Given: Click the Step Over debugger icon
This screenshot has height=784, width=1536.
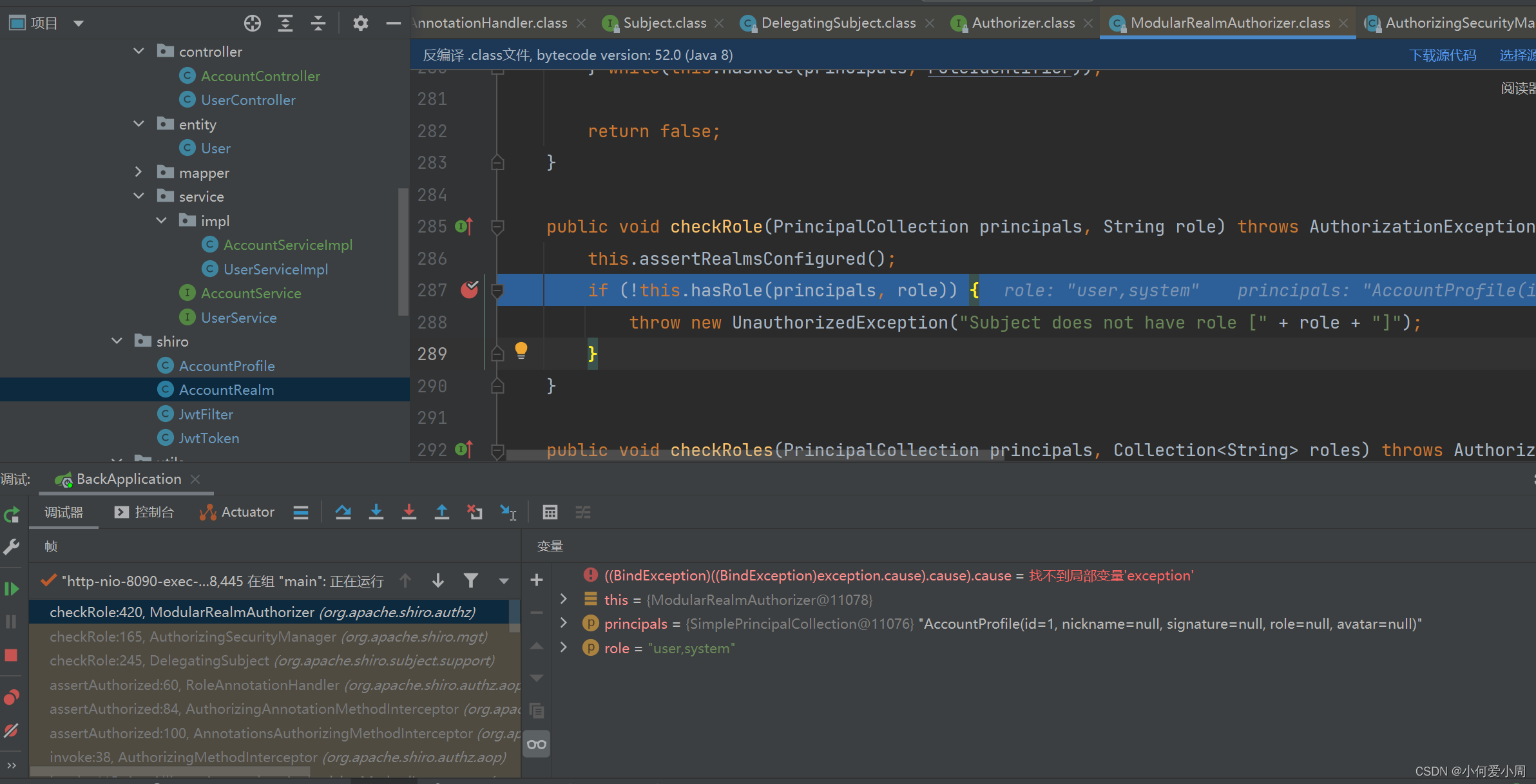Looking at the screenshot, I should 343,512.
